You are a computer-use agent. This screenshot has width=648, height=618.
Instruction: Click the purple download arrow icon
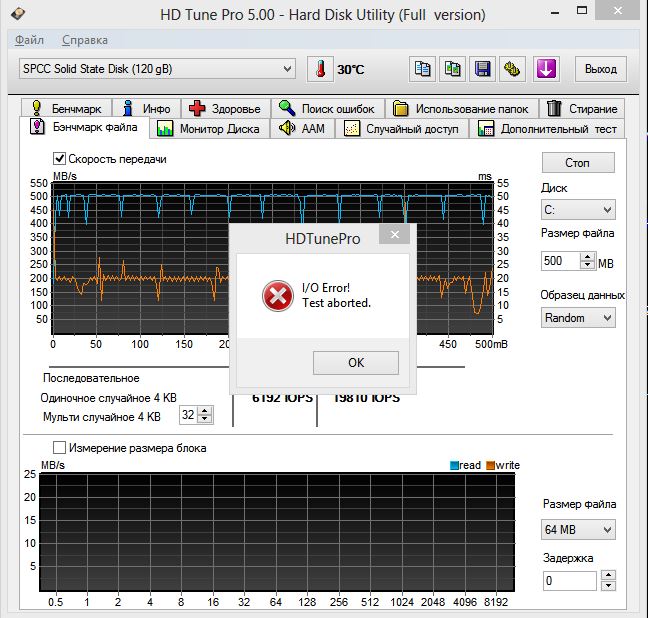(546, 69)
